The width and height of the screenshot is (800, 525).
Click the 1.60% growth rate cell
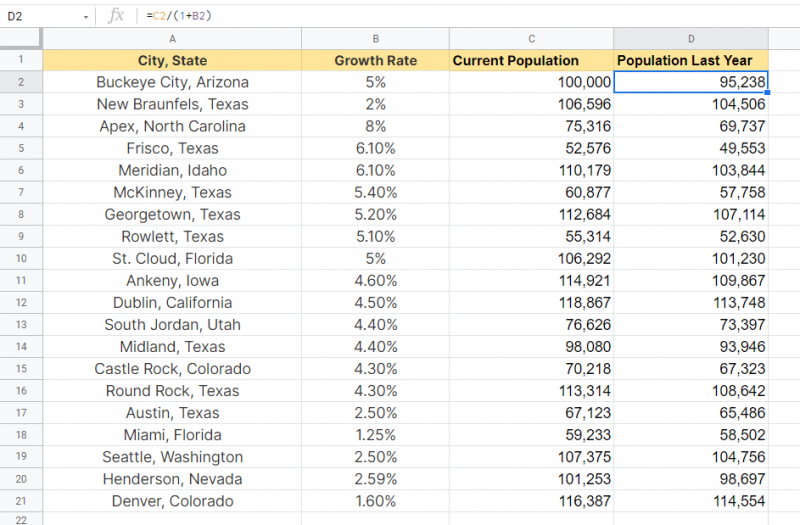[x=376, y=501]
